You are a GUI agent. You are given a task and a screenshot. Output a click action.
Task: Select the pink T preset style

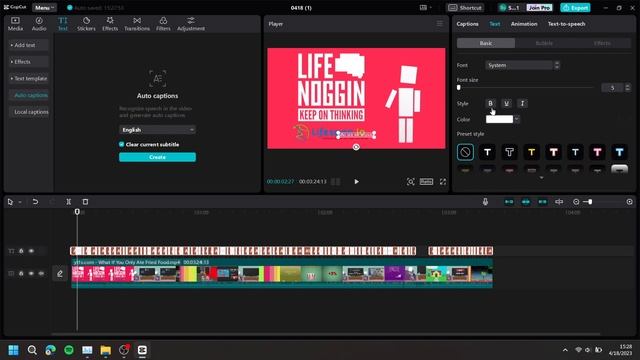pos(598,152)
